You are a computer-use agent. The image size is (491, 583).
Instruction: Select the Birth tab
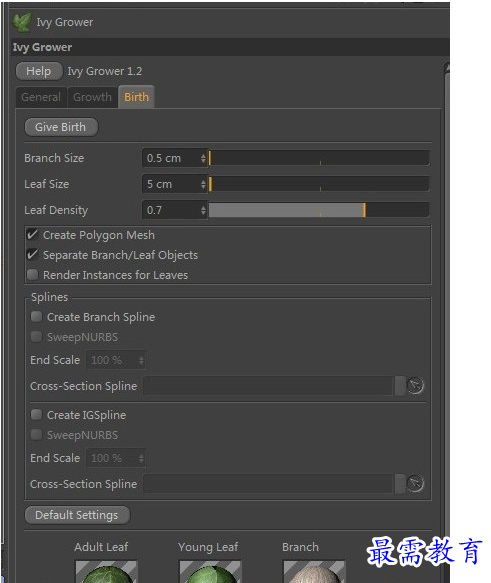pyautogui.click(x=136, y=97)
